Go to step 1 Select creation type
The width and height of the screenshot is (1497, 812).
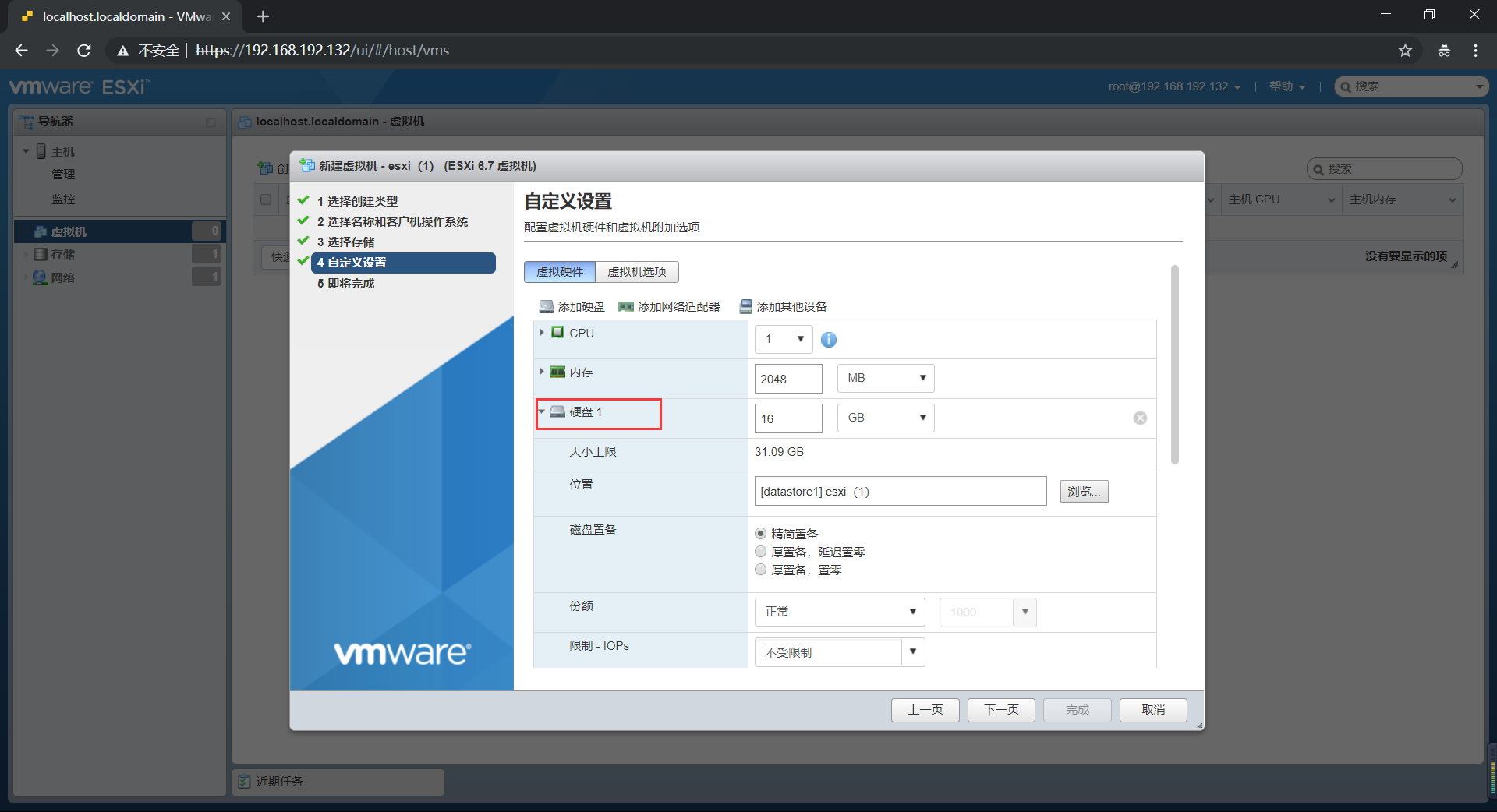click(x=357, y=202)
